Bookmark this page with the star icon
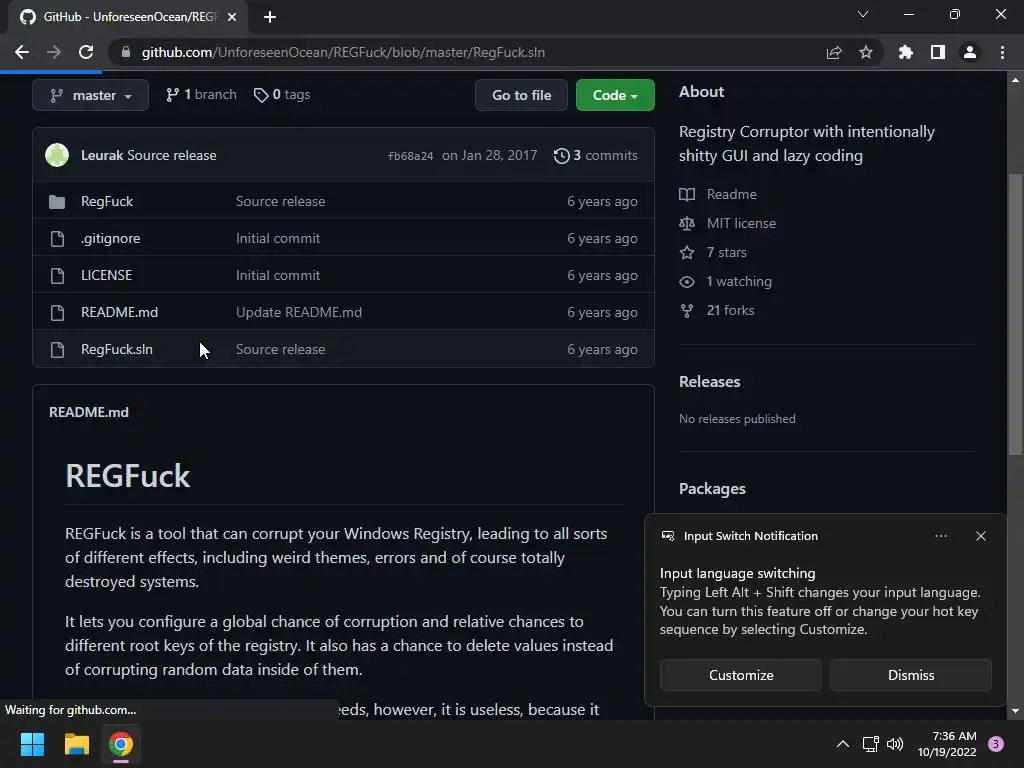 (x=866, y=52)
